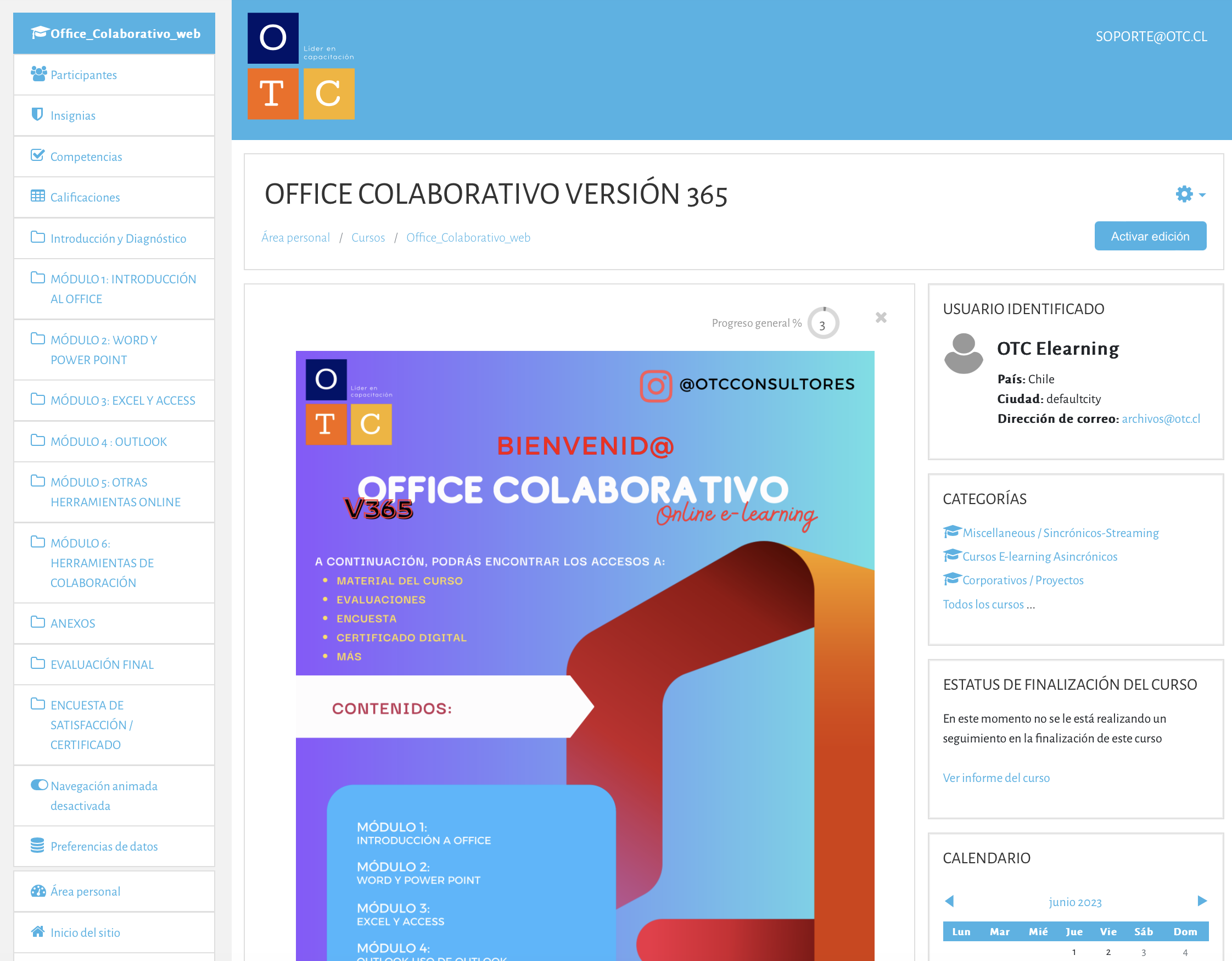This screenshot has width=1232, height=961.
Task: Click the folder icon for MÓDULO 6
Action: point(38,541)
